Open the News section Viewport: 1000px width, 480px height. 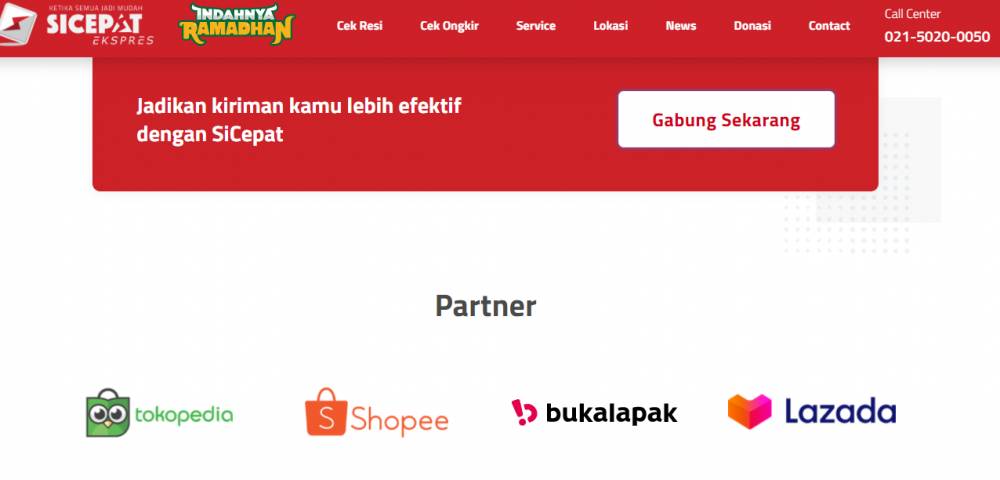pos(680,26)
